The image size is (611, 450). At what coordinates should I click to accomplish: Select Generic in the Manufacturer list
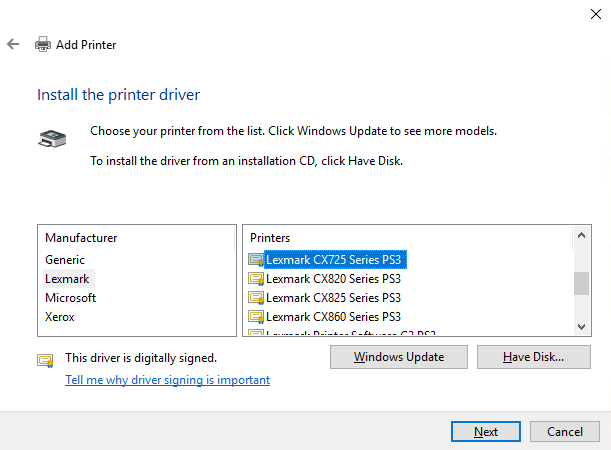point(65,260)
